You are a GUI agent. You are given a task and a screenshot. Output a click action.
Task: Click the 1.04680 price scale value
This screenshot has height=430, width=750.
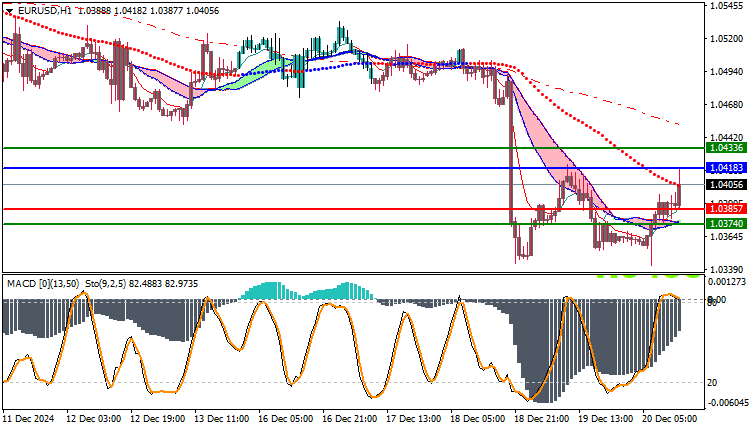(727, 105)
